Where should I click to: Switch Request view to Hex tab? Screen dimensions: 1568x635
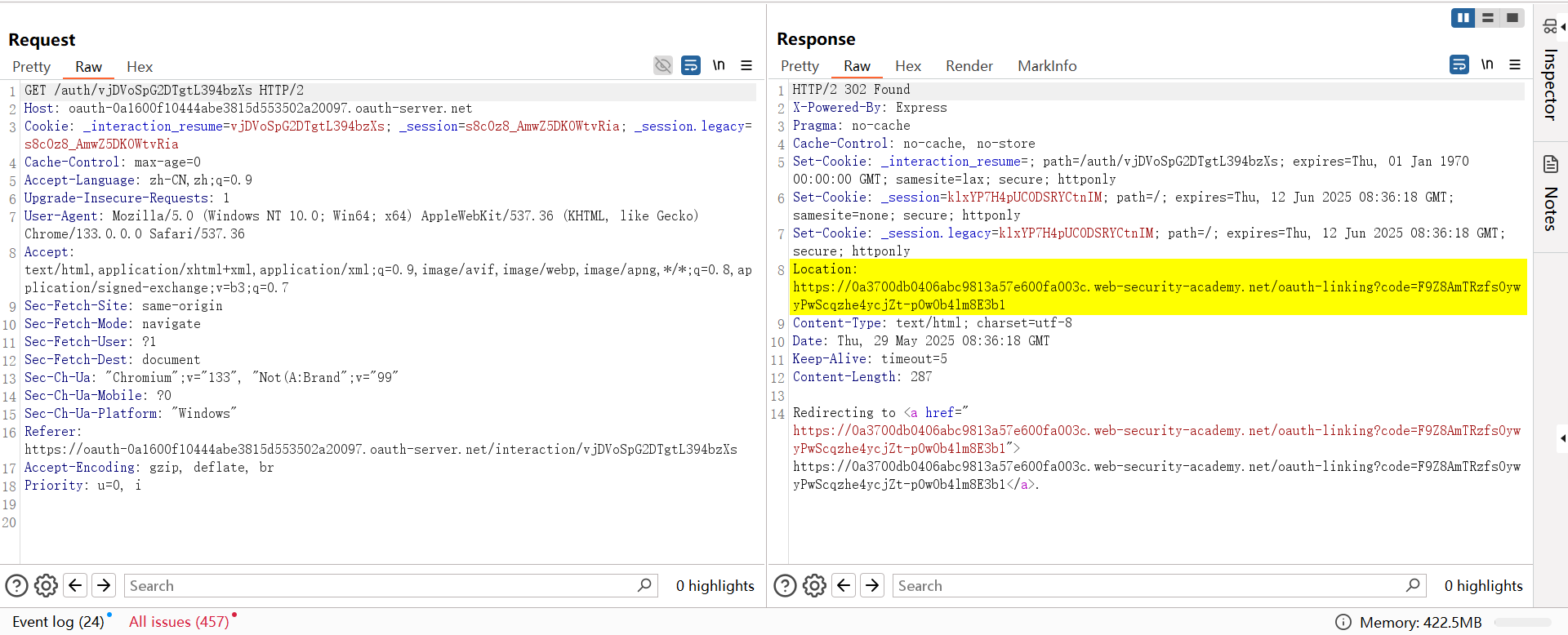(x=140, y=67)
